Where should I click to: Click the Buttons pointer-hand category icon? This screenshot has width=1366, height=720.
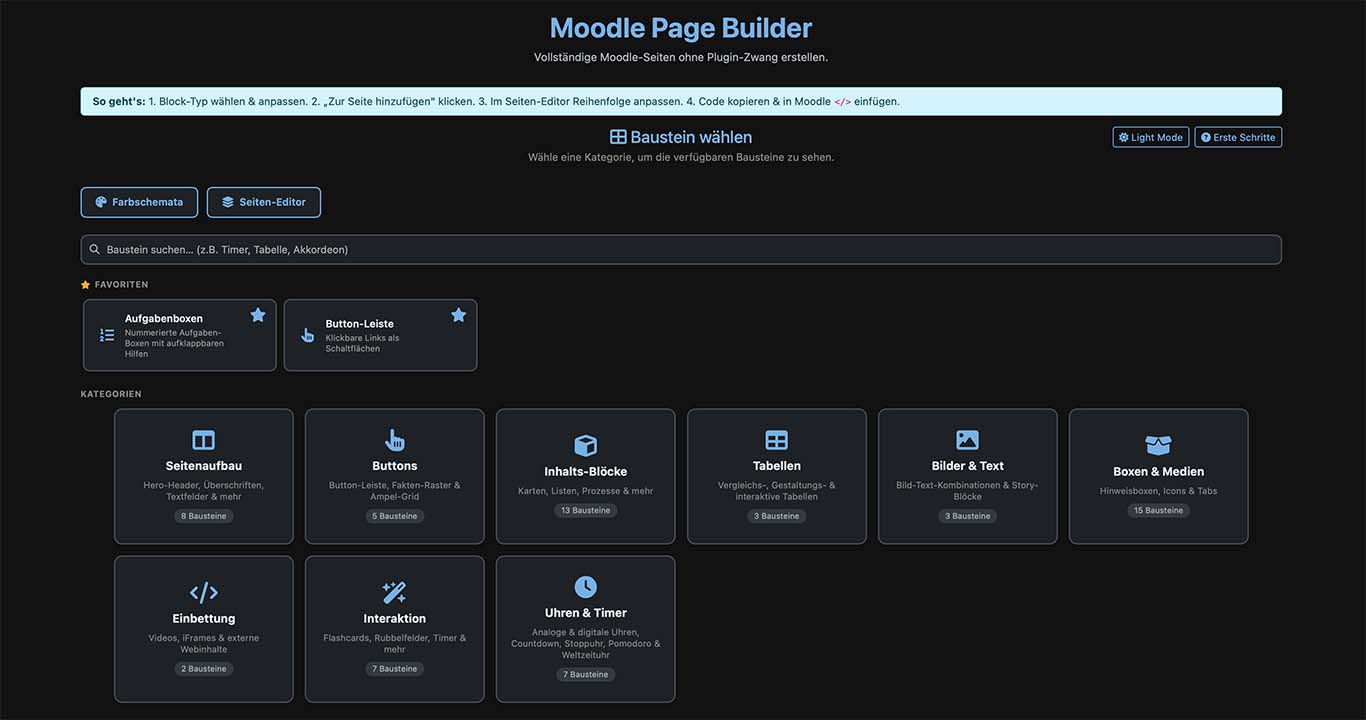(395, 440)
